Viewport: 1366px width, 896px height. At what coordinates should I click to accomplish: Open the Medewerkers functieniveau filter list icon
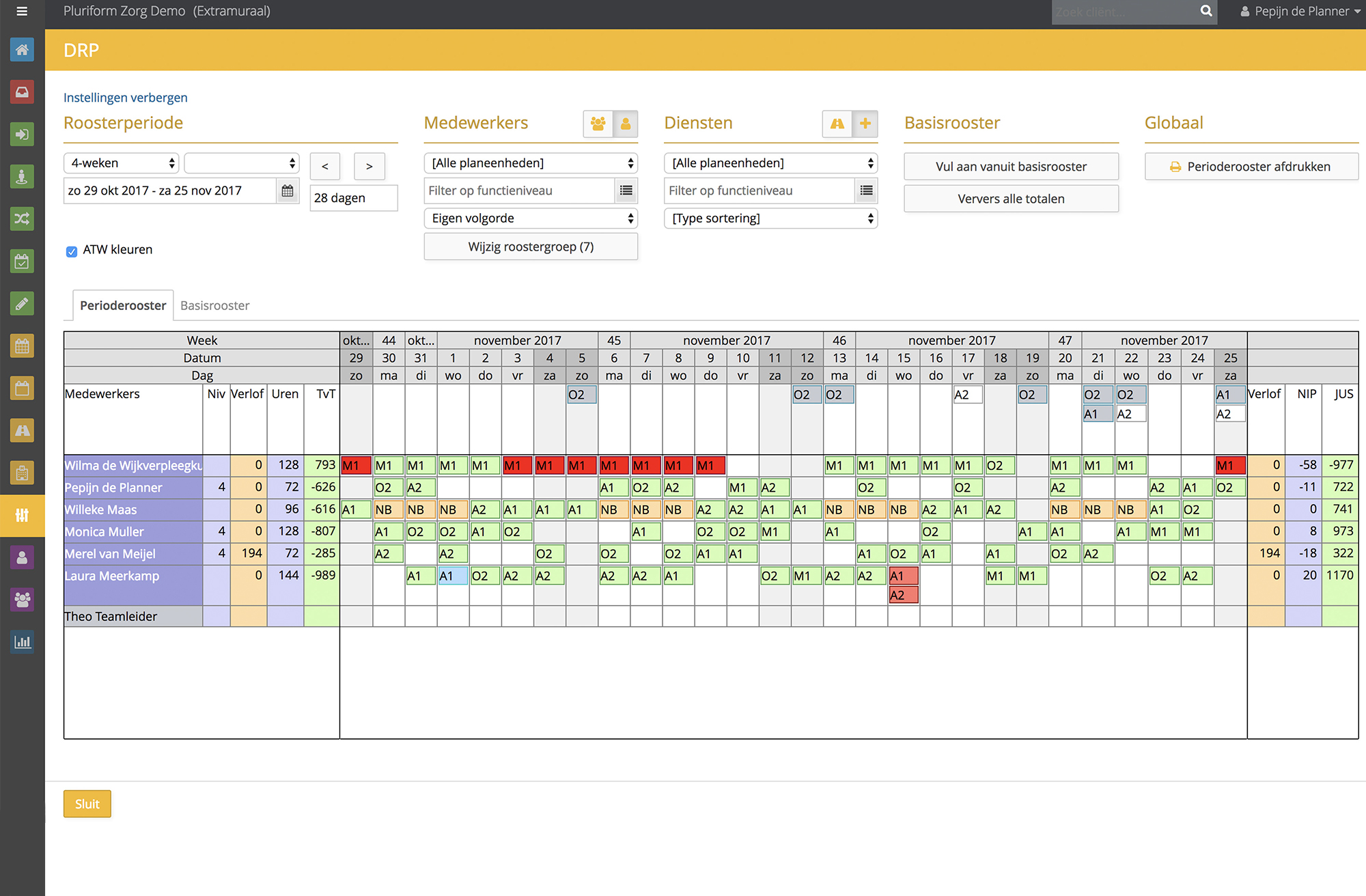[x=626, y=191]
